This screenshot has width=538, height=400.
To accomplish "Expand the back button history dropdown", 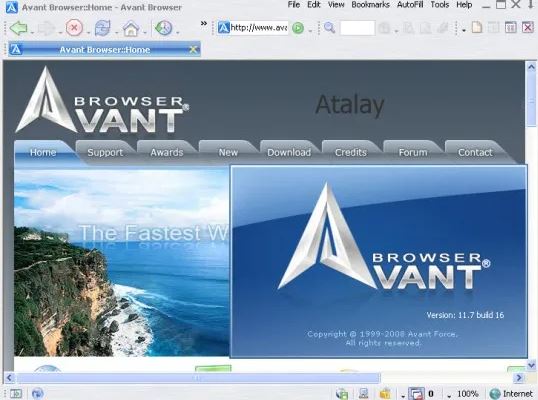I will (32, 32).
